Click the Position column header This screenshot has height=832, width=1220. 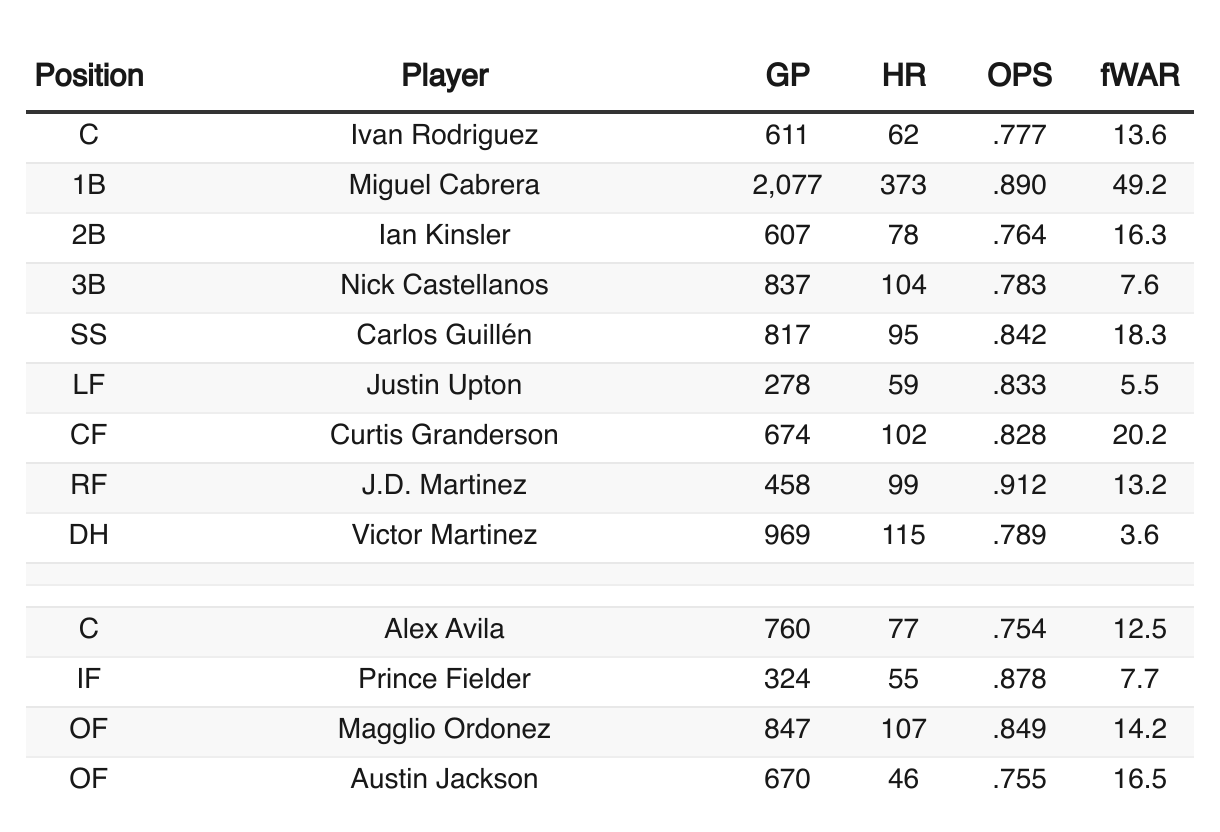(x=89, y=75)
